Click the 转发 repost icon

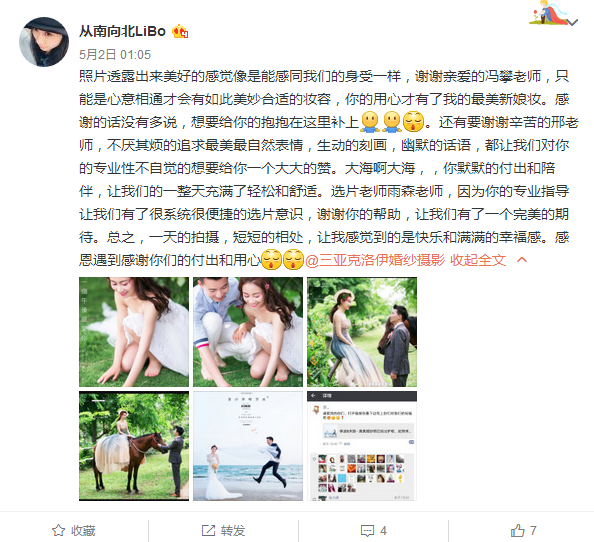[x=208, y=531]
